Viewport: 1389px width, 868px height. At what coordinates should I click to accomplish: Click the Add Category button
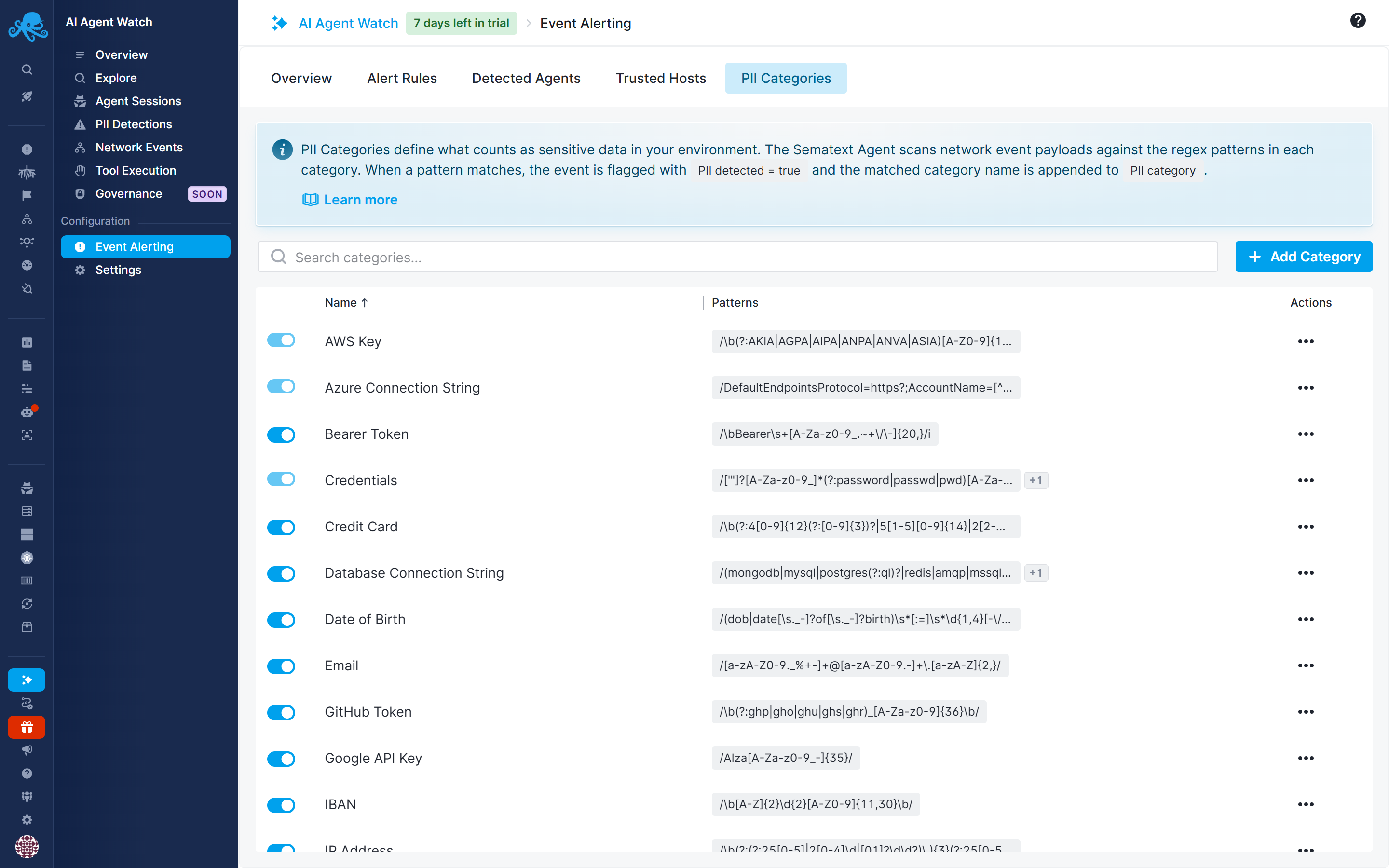(1304, 257)
